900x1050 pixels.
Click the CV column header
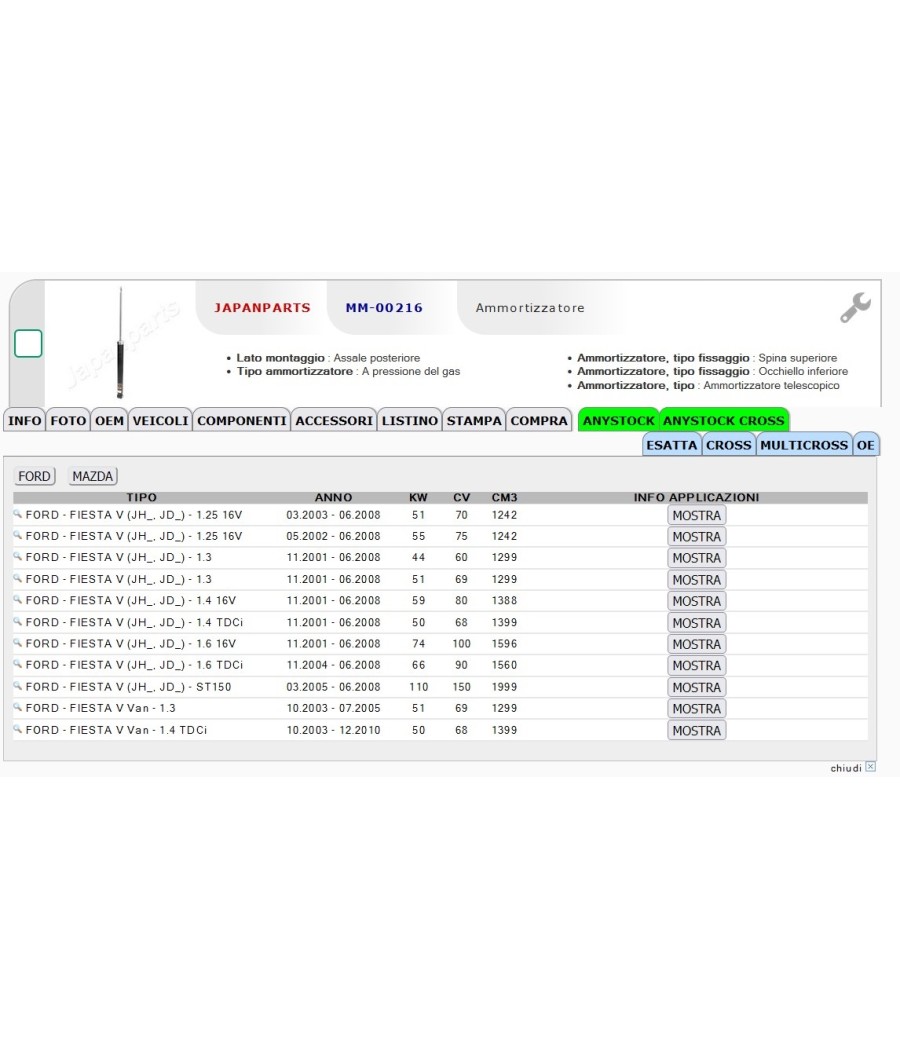461,498
